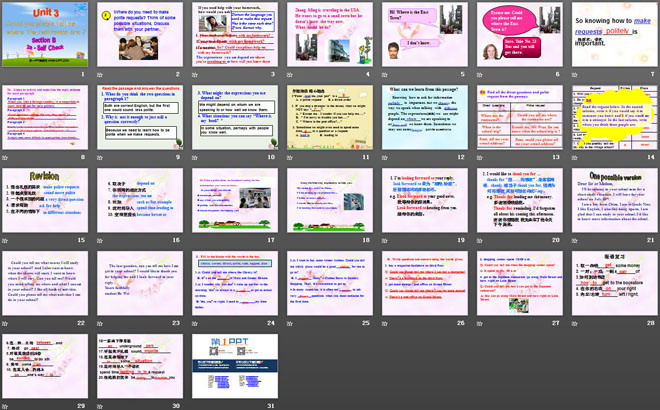The image size is (660, 410).
Task: Click the star icon beneath slide 19
Action: point(381,240)
